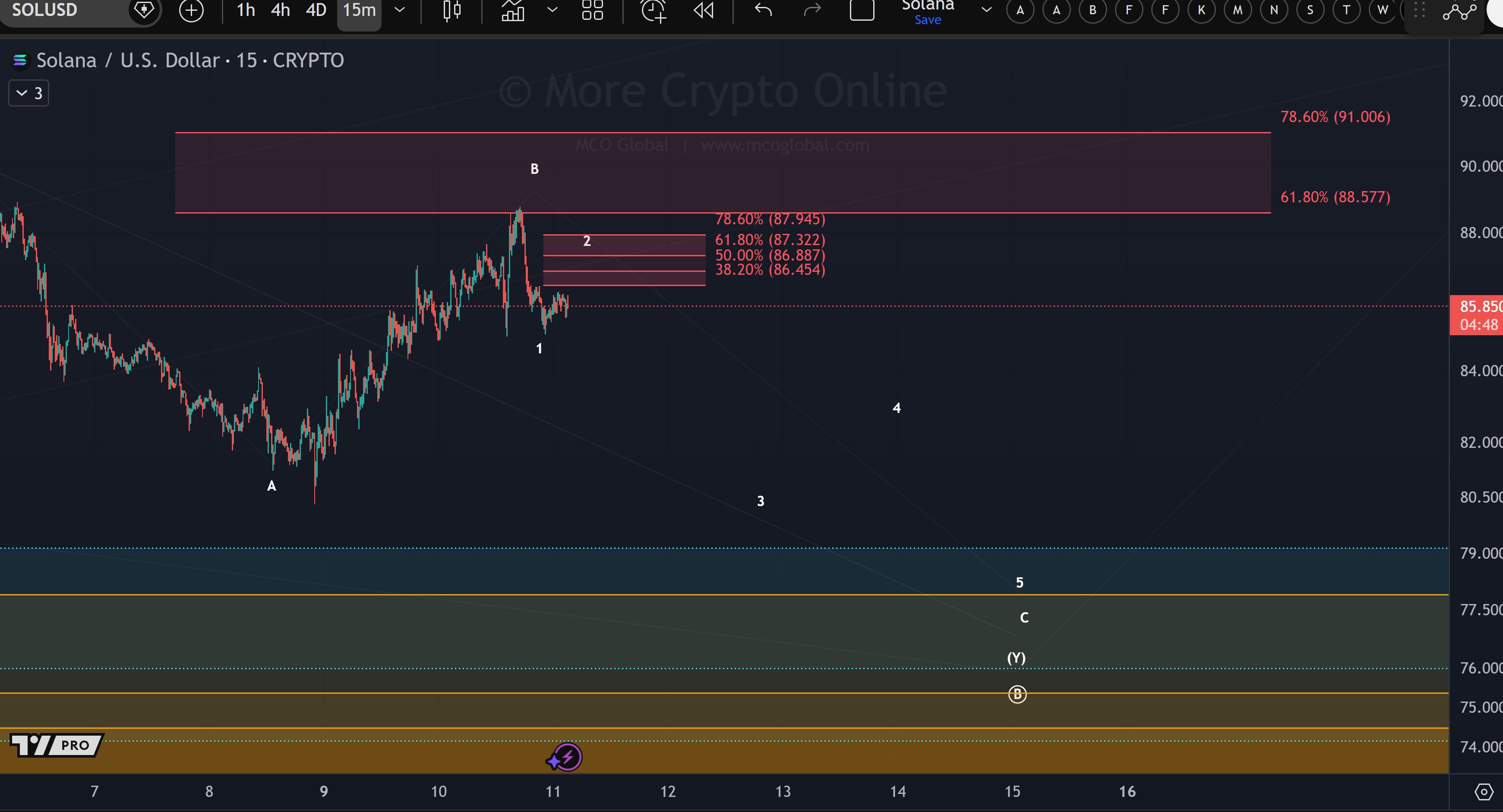
Task: Click the redo arrow icon
Action: [x=811, y=10]
